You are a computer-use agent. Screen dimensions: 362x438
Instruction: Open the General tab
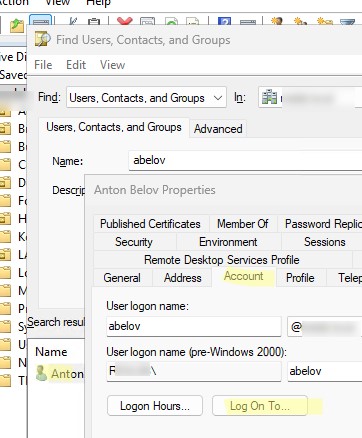(x=122, y=278)
